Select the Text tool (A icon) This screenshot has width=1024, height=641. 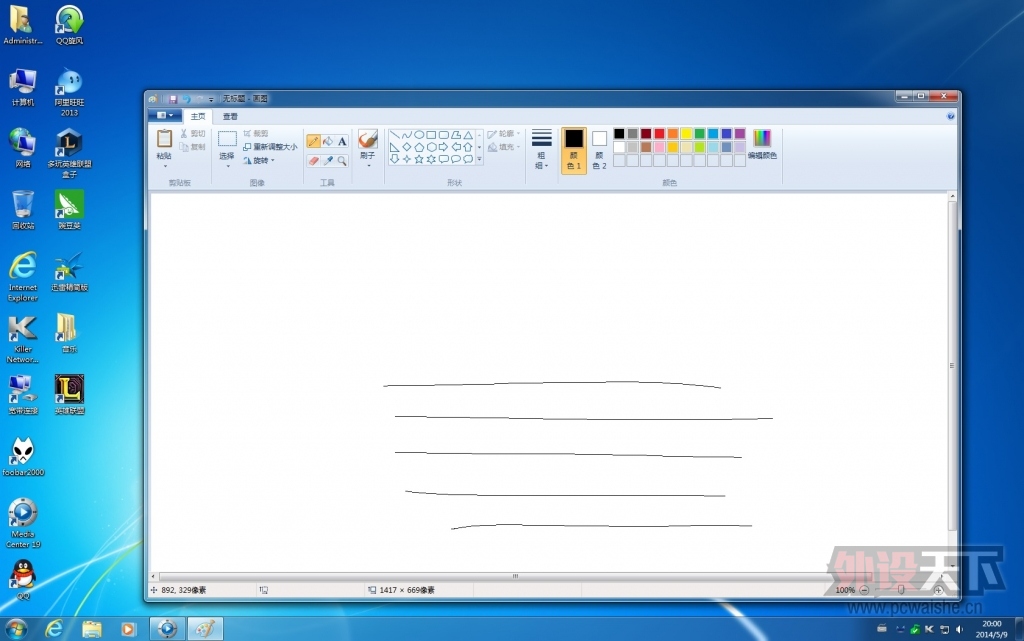(x=342, y=142)
